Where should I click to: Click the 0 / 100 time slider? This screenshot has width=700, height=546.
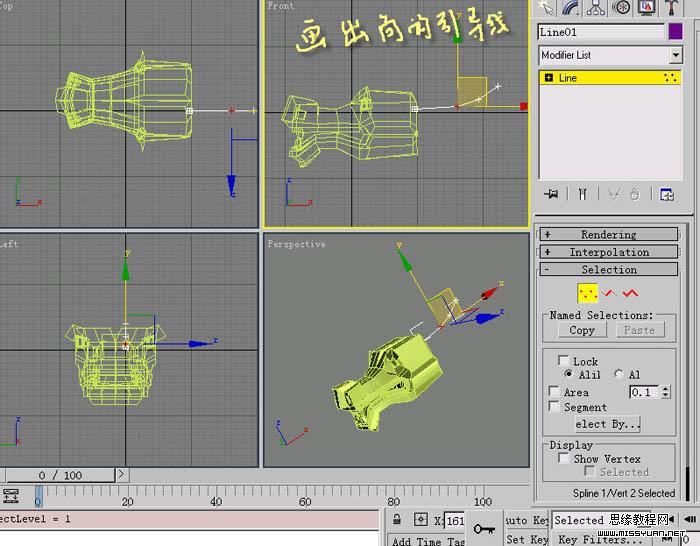click(60, 475)
